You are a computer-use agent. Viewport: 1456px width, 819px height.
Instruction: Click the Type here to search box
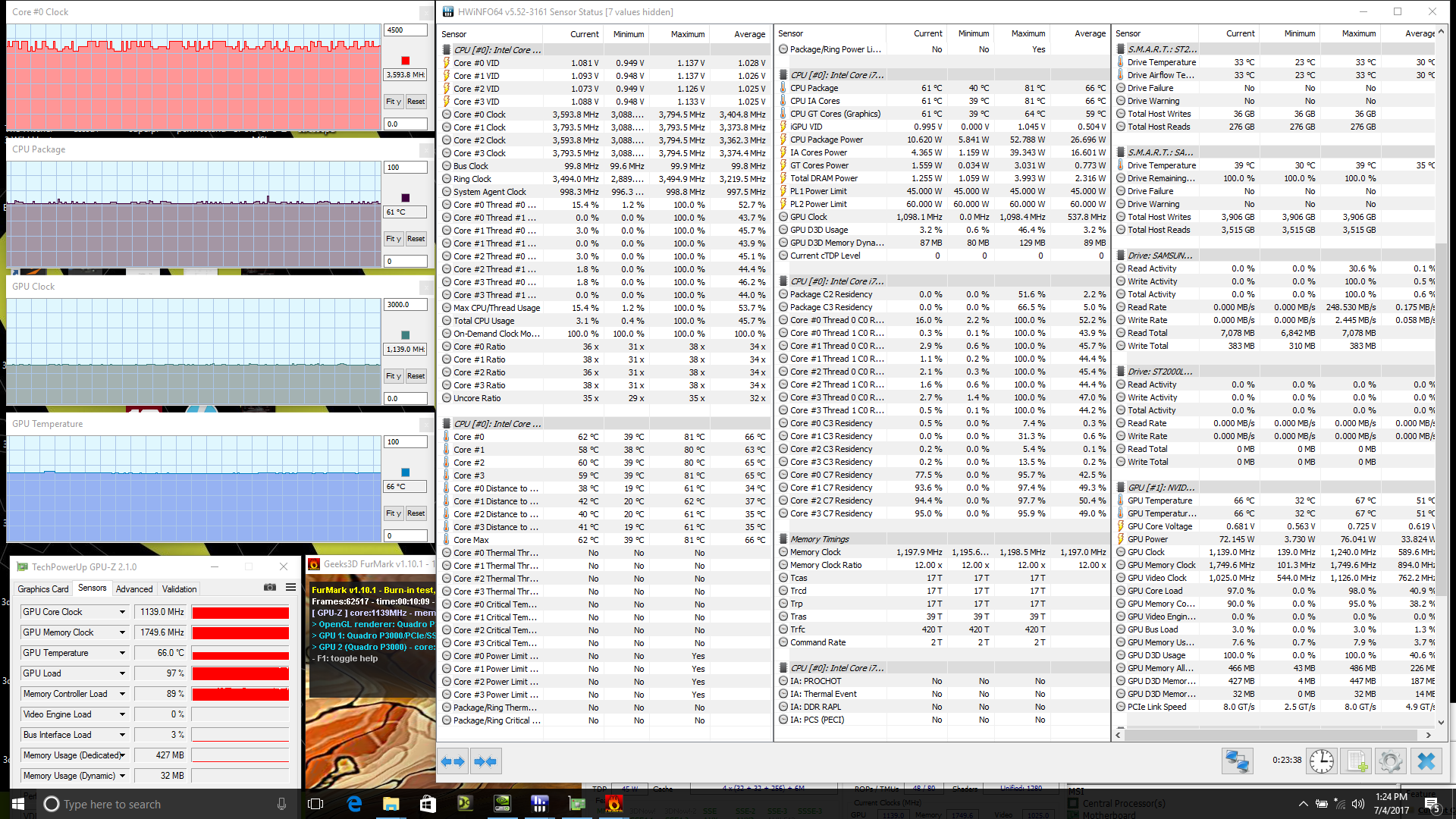pos(163,804)
